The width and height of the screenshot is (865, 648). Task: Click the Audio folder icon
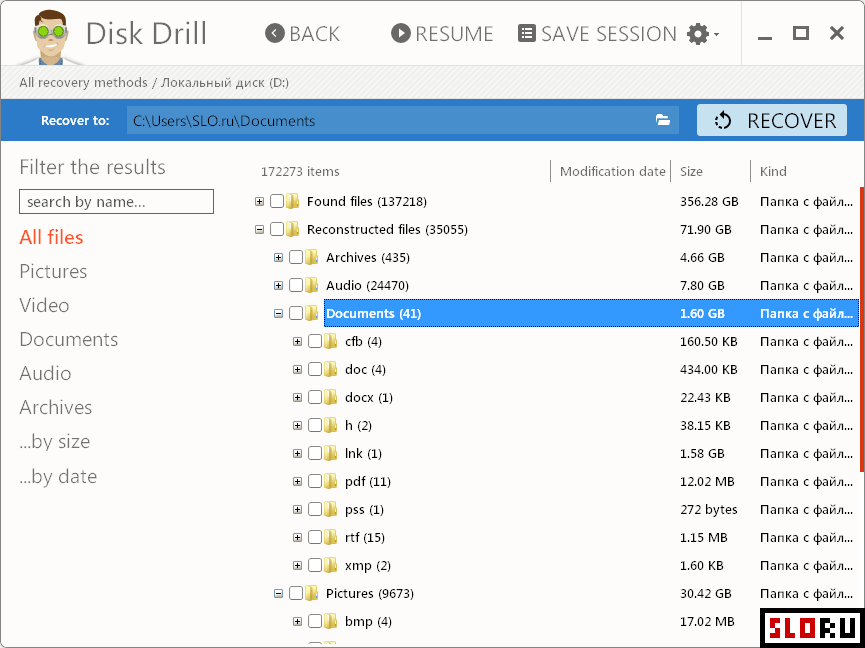312,285
